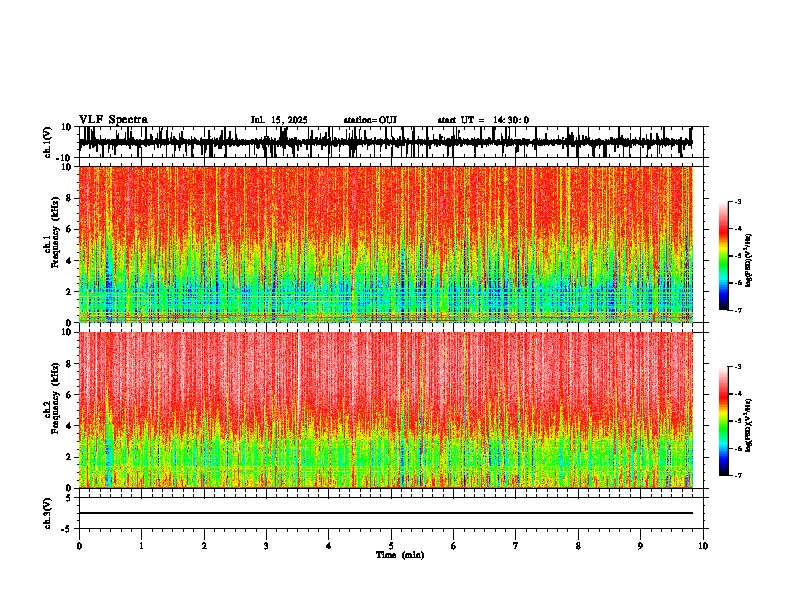The height and width of the screenshot is (612, 792).
Task: Click time axis tick label "1"
Action: [141, 546]
